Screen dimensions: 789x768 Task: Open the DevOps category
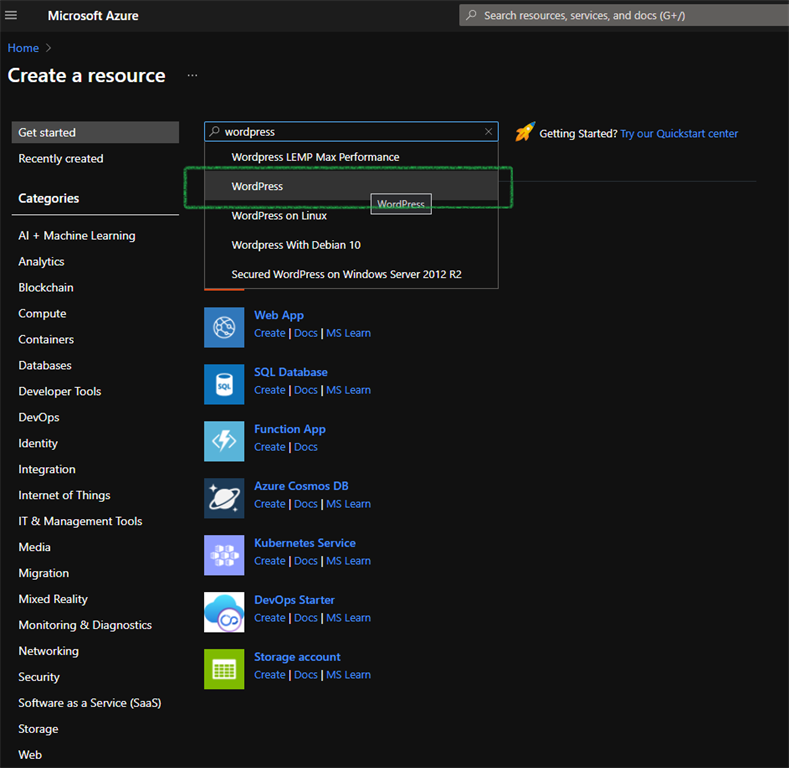[x=39, y=417]
